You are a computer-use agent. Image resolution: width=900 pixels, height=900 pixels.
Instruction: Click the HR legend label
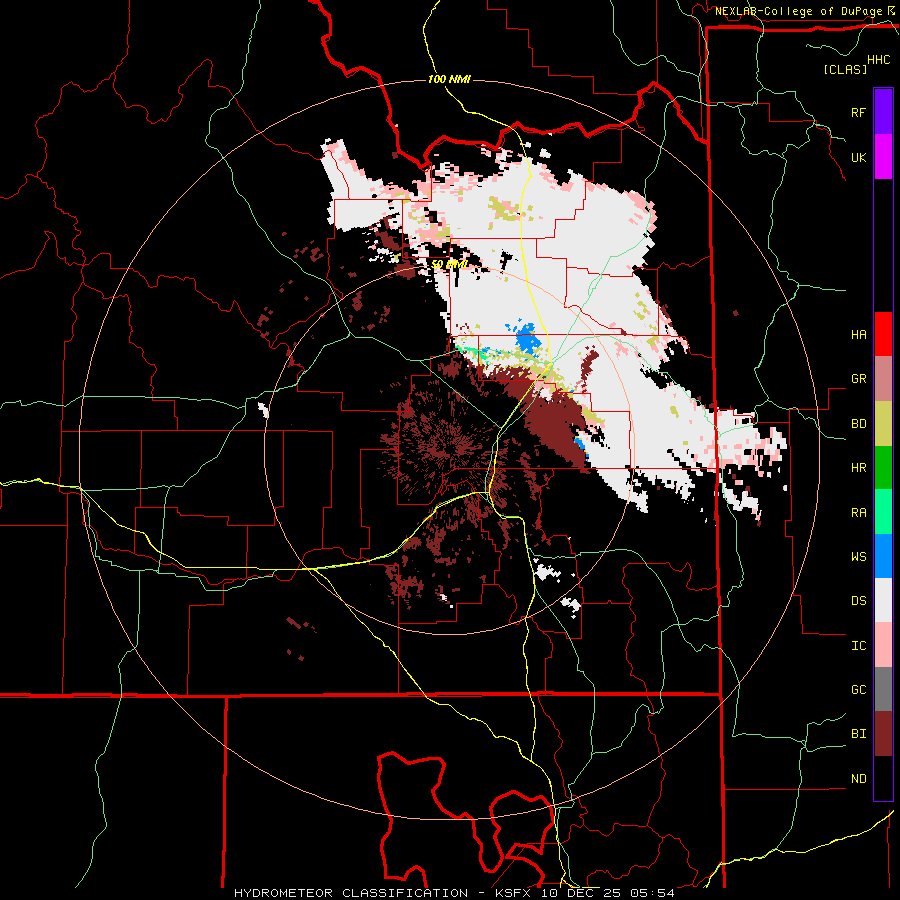click(x=858, y=468)
